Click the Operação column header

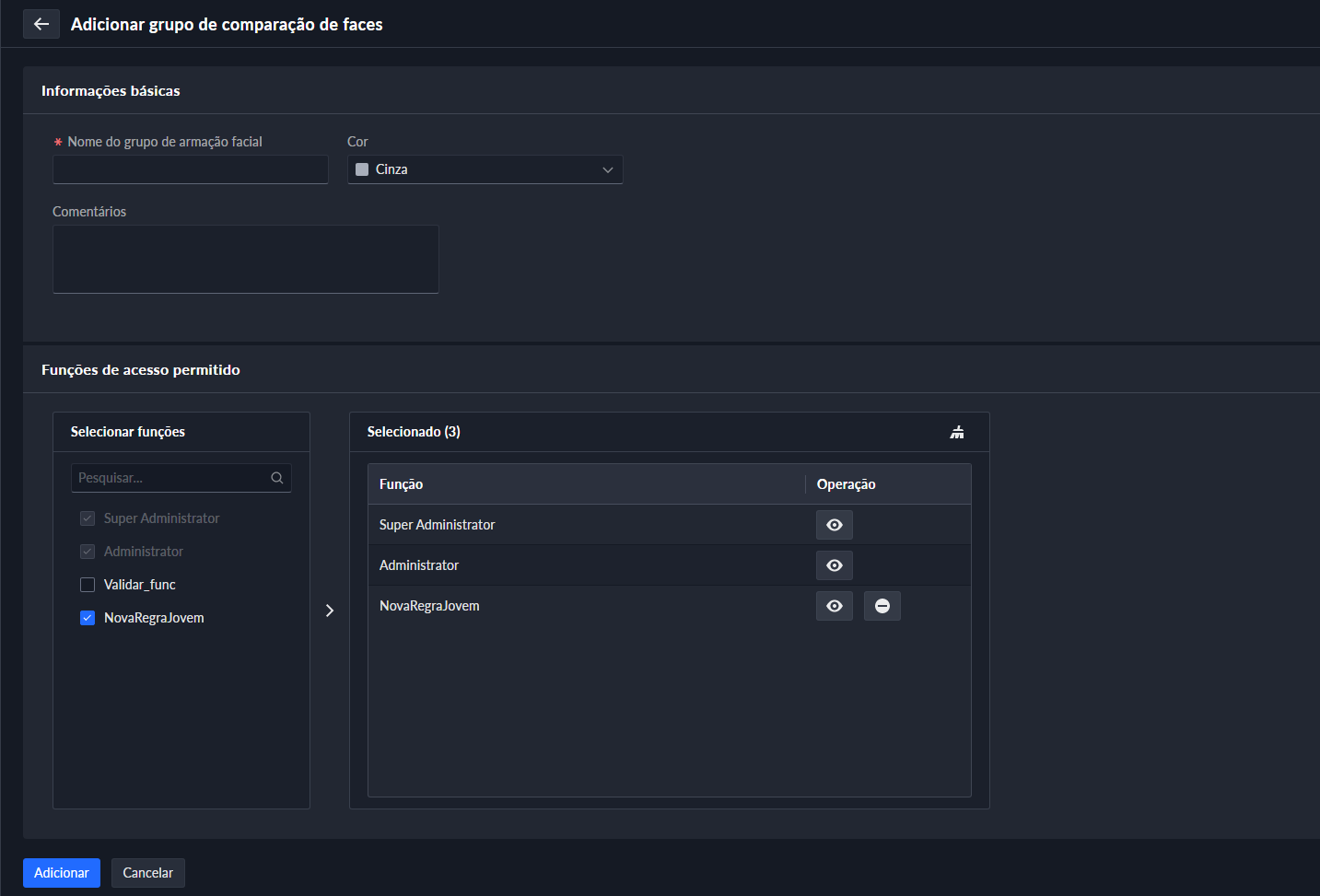pos(846,484)
